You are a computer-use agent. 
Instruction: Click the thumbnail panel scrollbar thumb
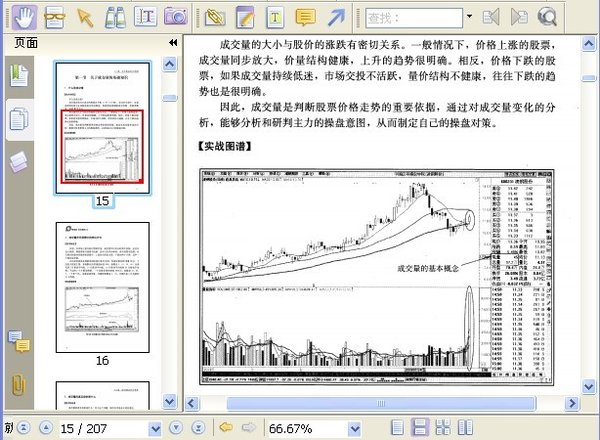coord(170,98)
